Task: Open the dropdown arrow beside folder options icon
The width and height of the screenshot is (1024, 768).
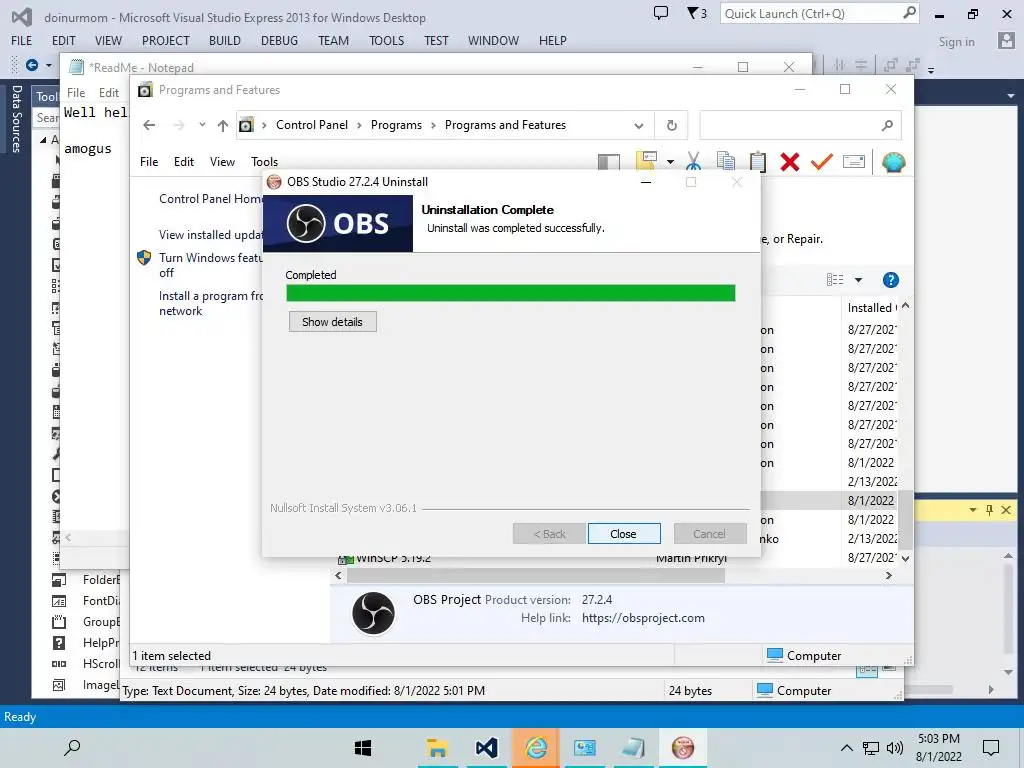Action: pos(670,162)
